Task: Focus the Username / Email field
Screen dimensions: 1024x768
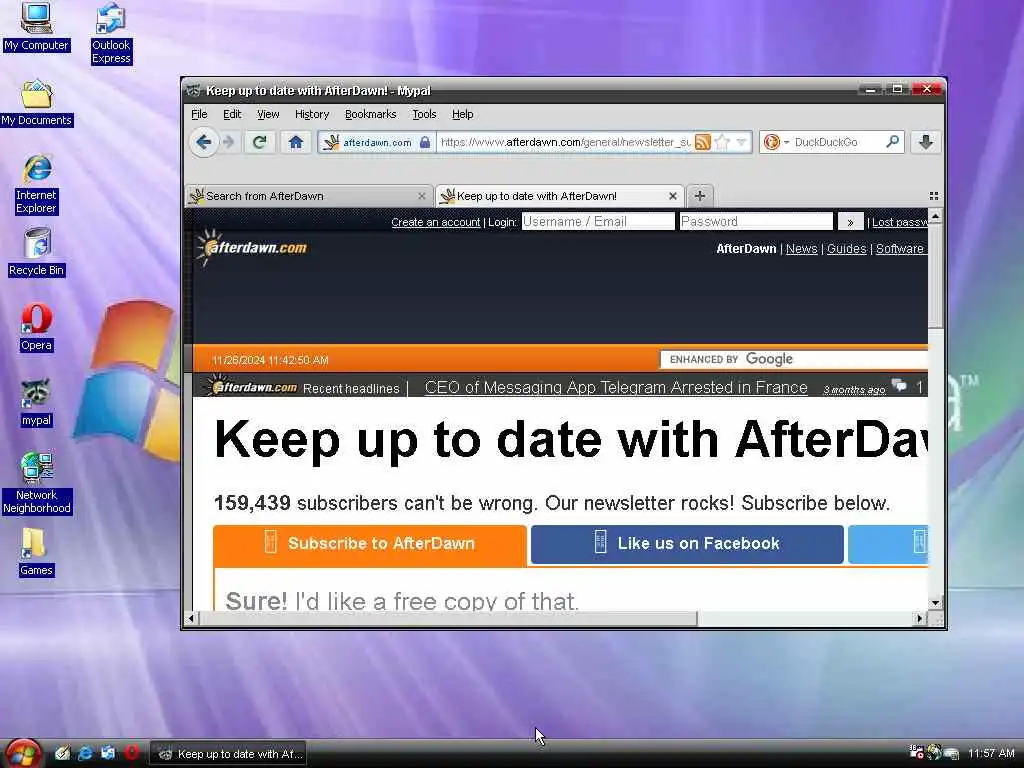Action: pyautogui.click(x=598, y=221)
